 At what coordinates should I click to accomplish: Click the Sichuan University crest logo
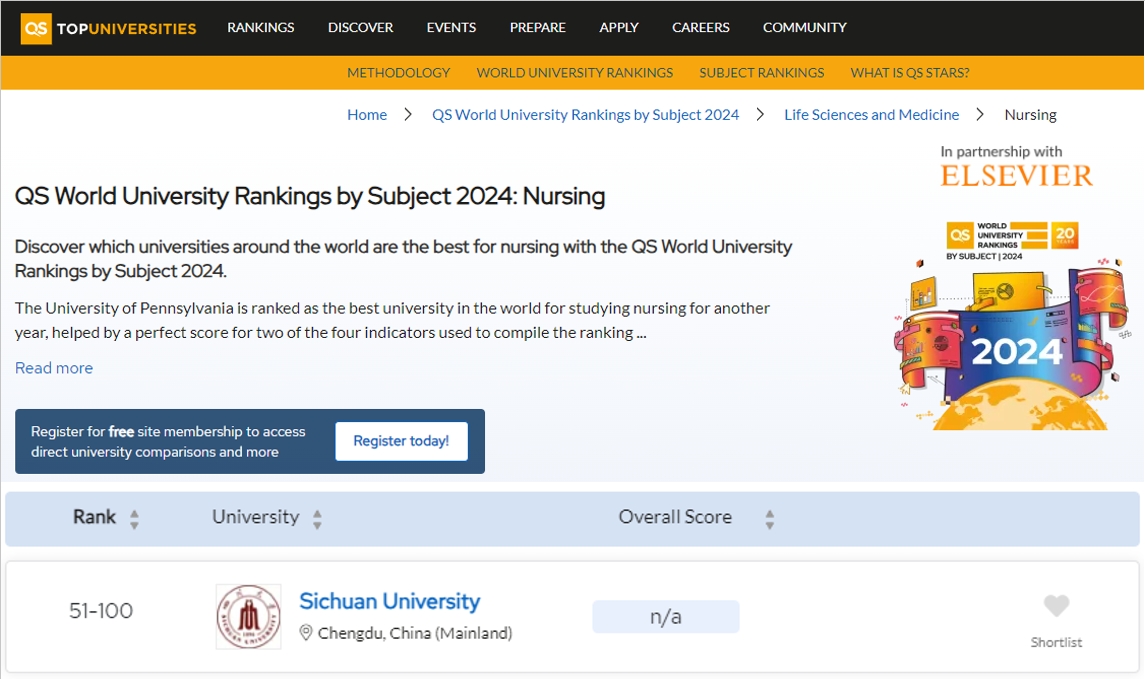(248, 617)
